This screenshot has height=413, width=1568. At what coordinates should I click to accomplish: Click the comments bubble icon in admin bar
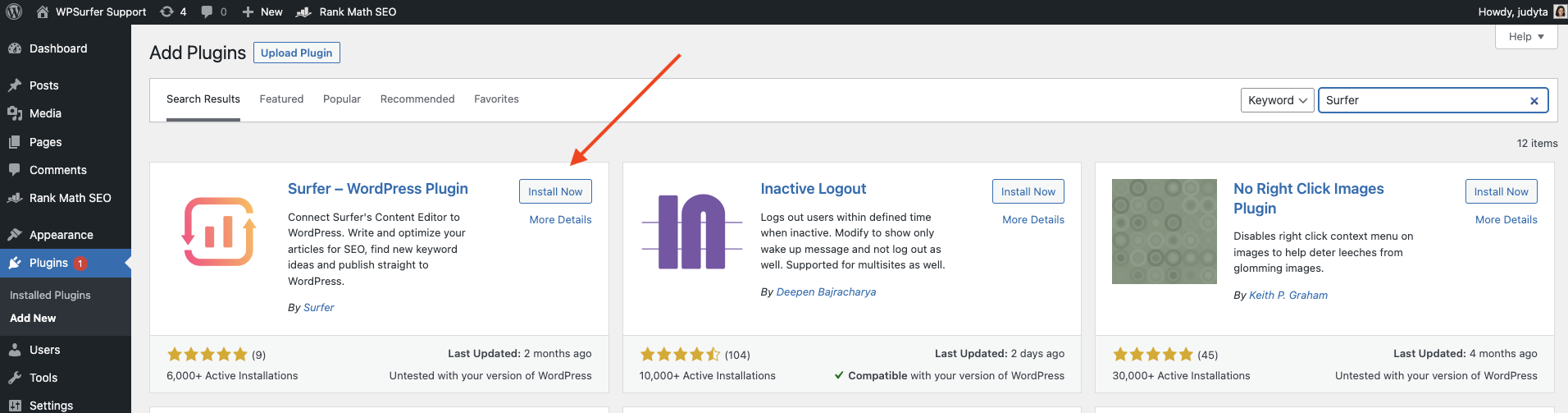[x=207, y=11]
